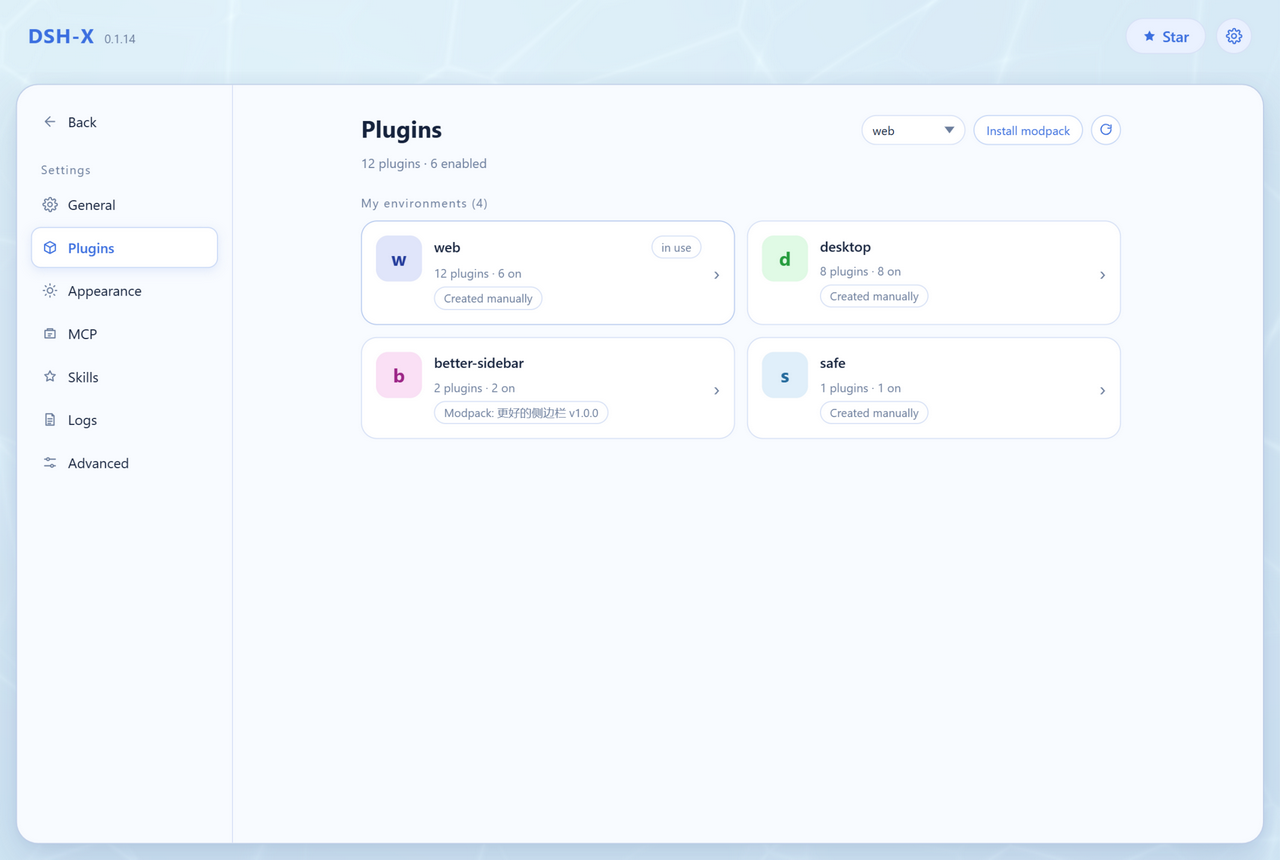Click the Appearance sun icon
Image resolution: width=1280 pixels, height=860 pixels.
click(50, 291)
